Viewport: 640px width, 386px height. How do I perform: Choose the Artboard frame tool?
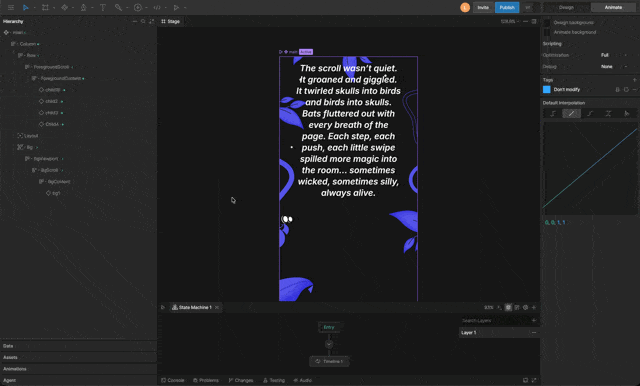(x=45, y=7)
